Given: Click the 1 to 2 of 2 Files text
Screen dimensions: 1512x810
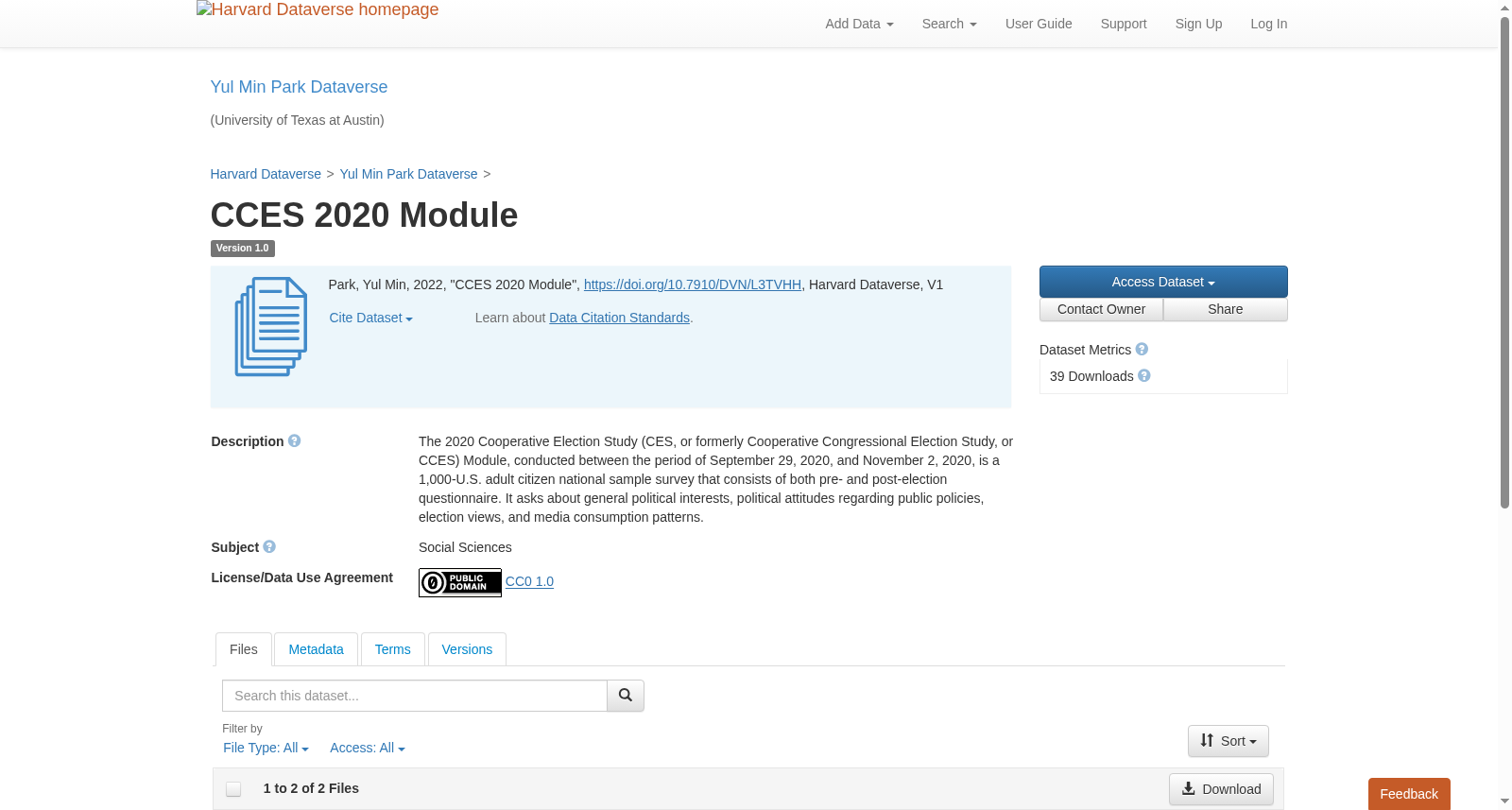Looking at the screenshot, I should click(x=311, y=788).
